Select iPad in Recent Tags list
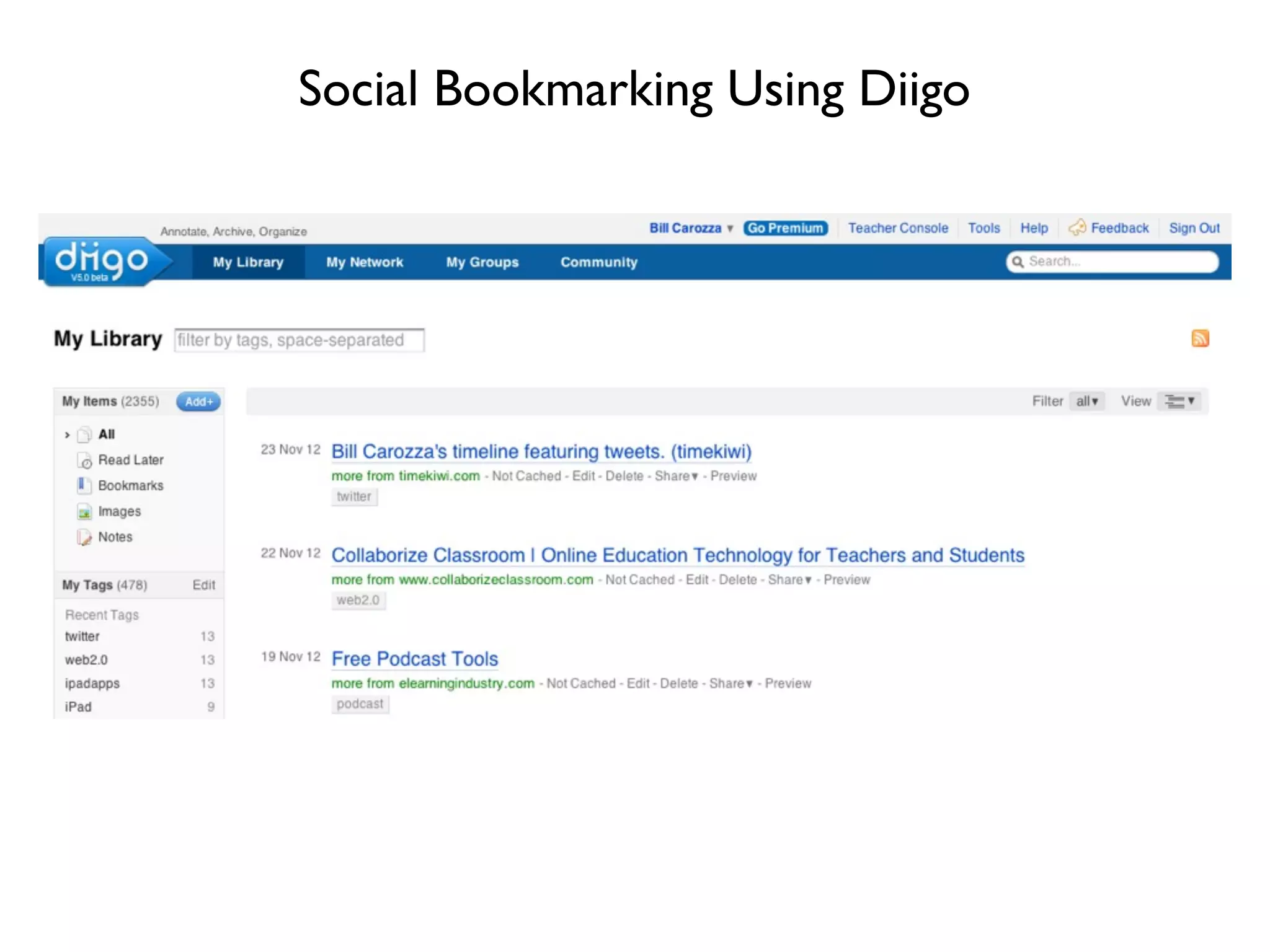The image size is (1270, 952). point(78,707)
